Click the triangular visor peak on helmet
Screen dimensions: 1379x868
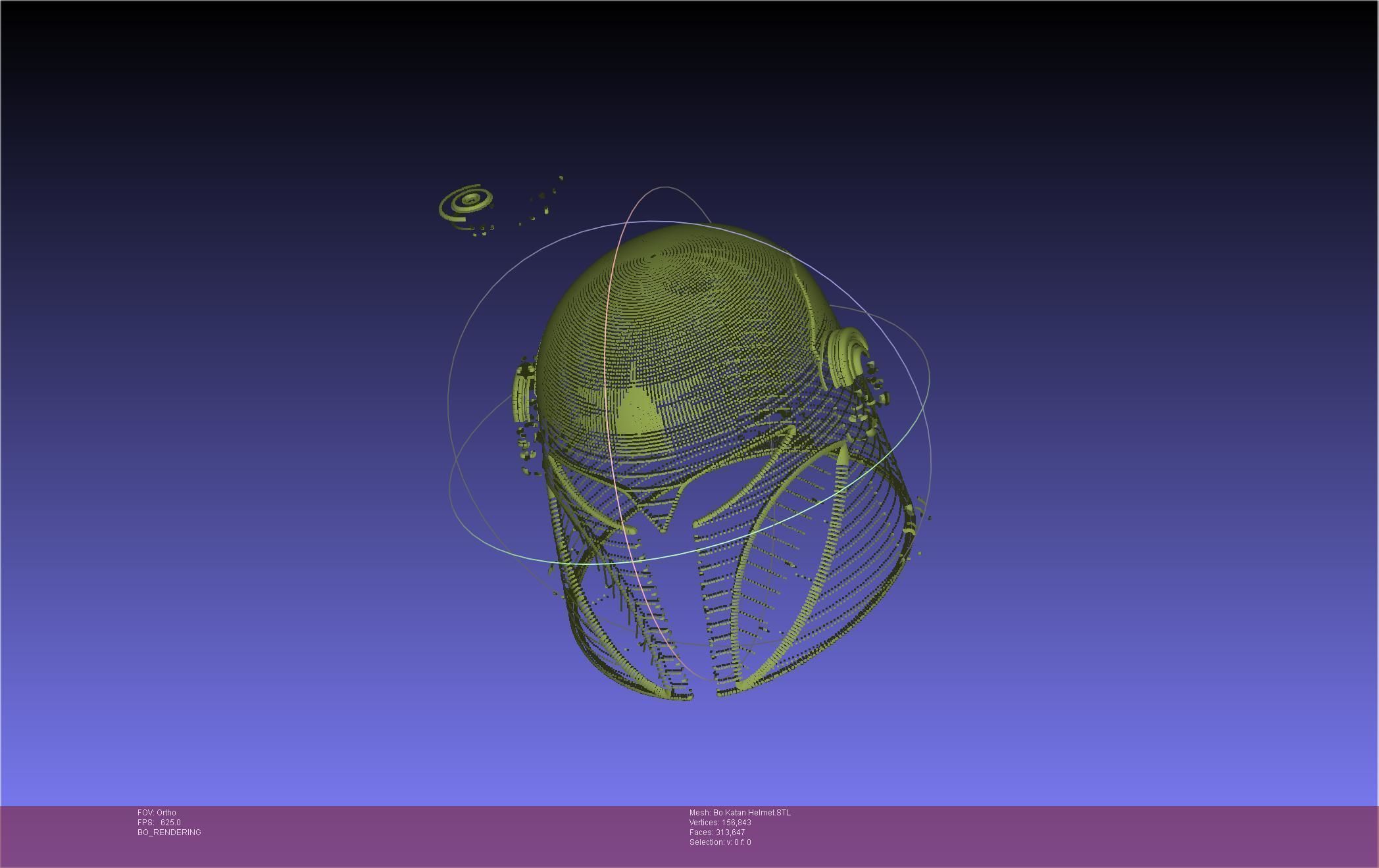(637, 411)
